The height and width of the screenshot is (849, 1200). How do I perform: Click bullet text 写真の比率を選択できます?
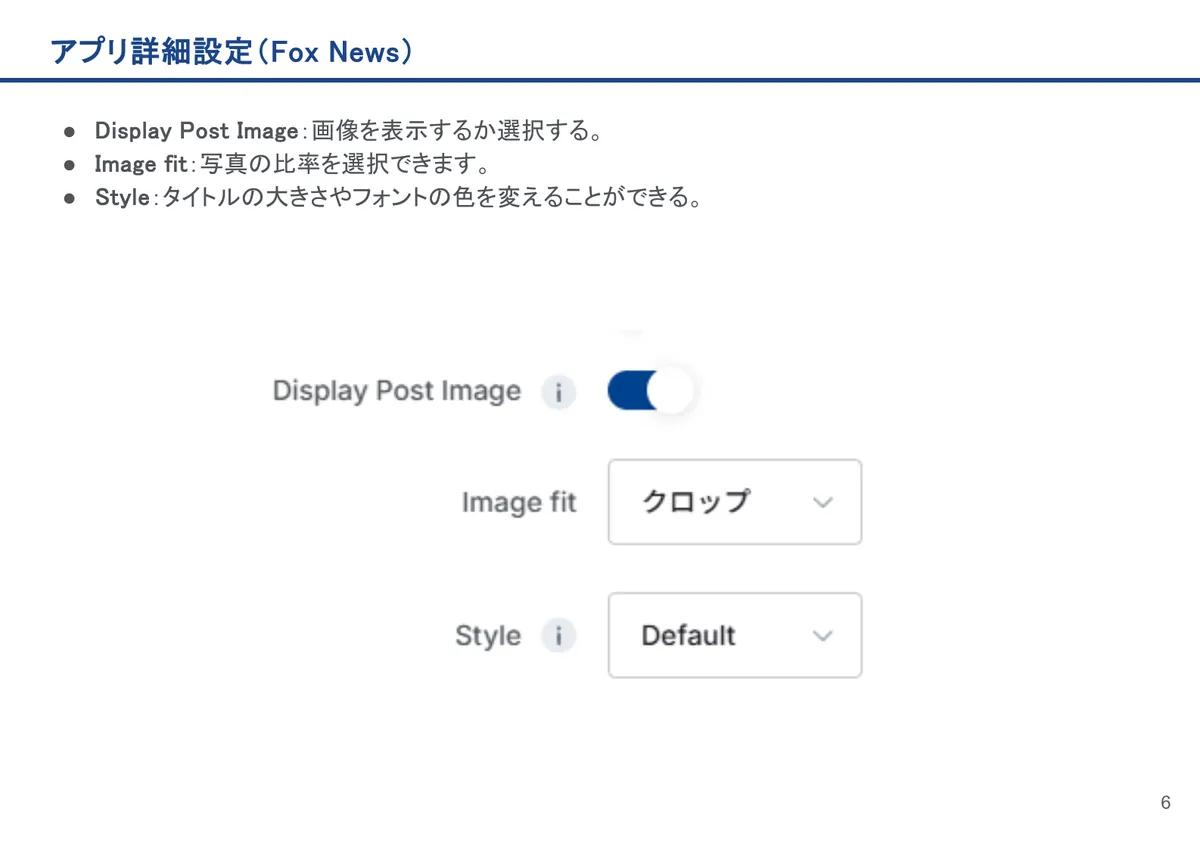(x=343, y=164)
